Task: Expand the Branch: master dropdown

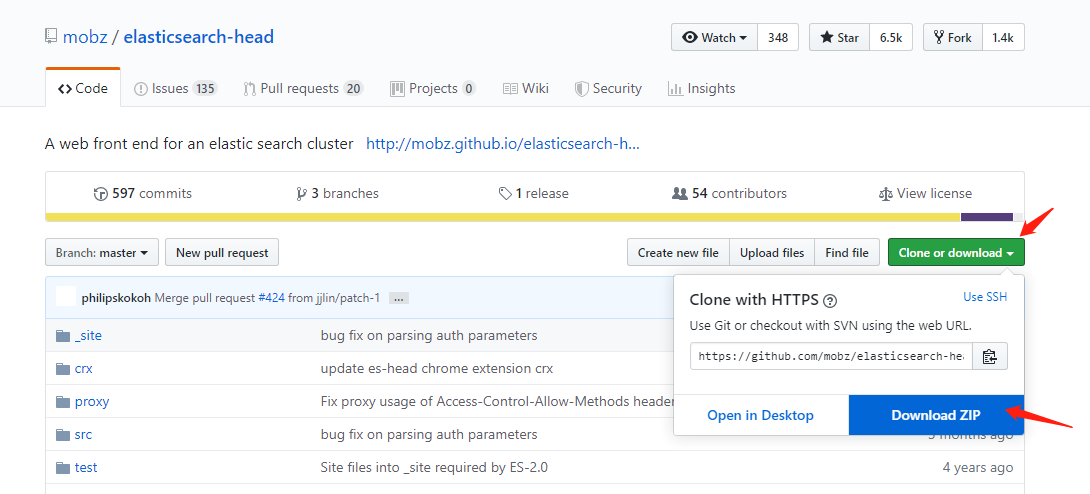Action: pos(102,253)
